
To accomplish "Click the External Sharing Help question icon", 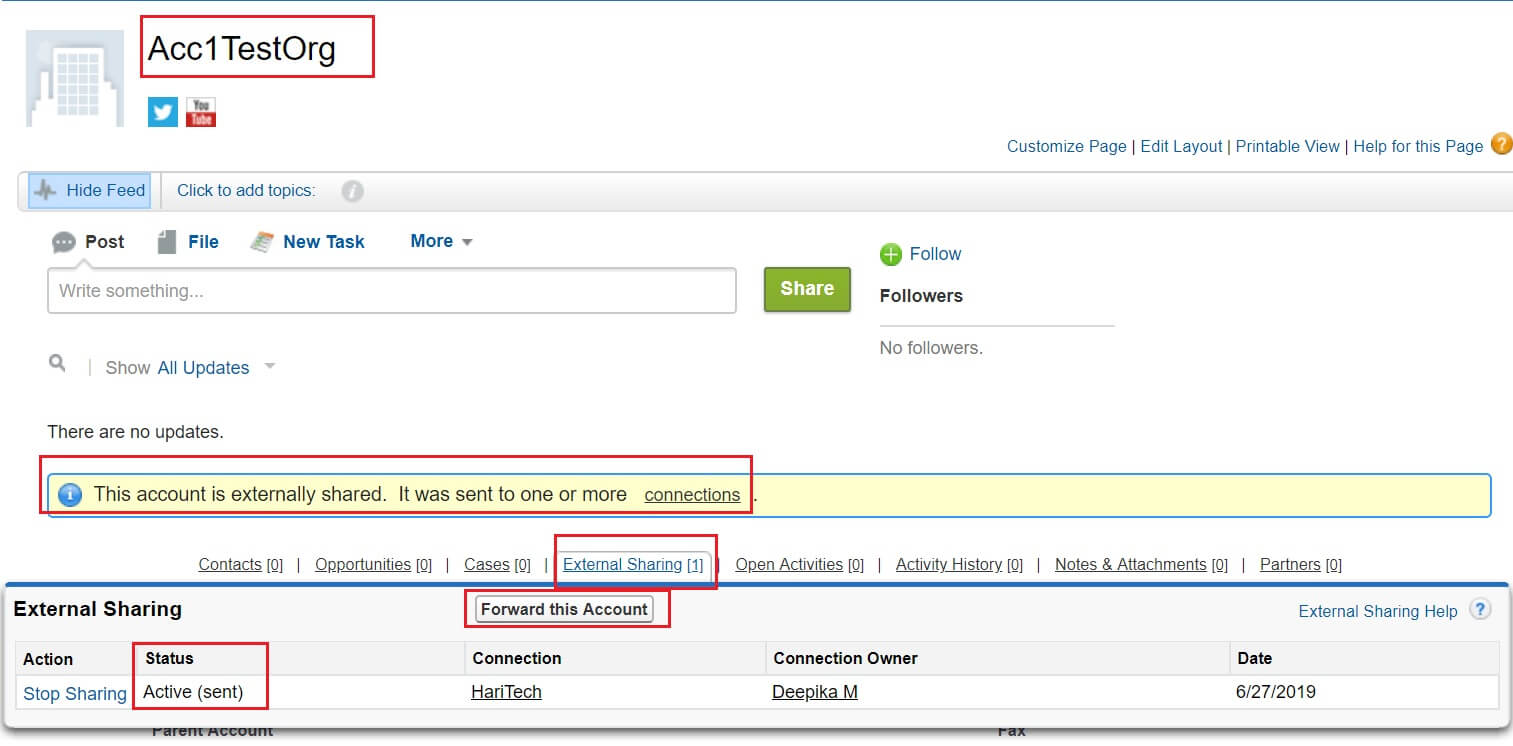I will [1479, 609].
